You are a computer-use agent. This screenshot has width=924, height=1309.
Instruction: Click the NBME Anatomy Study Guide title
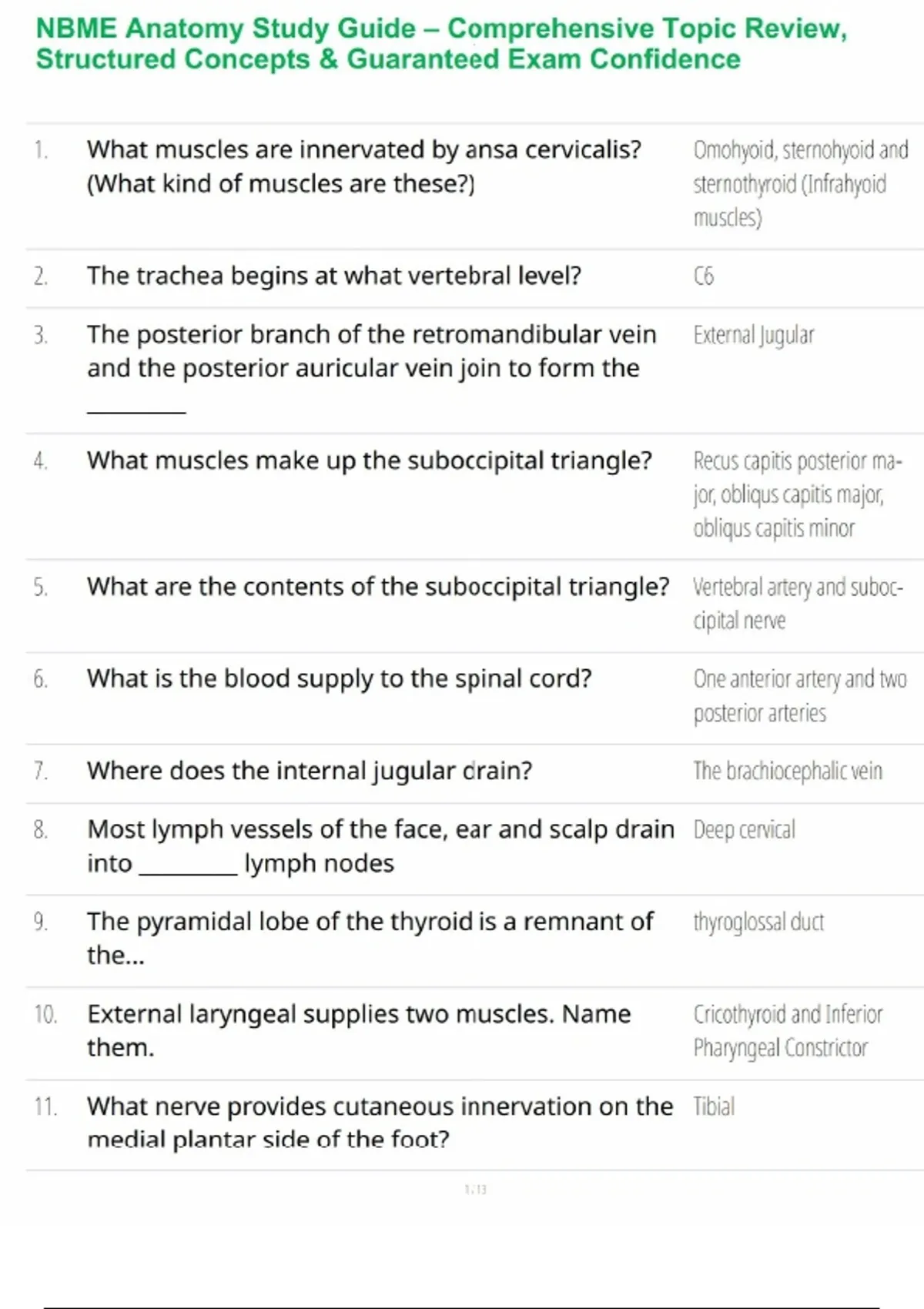point(441,44)
